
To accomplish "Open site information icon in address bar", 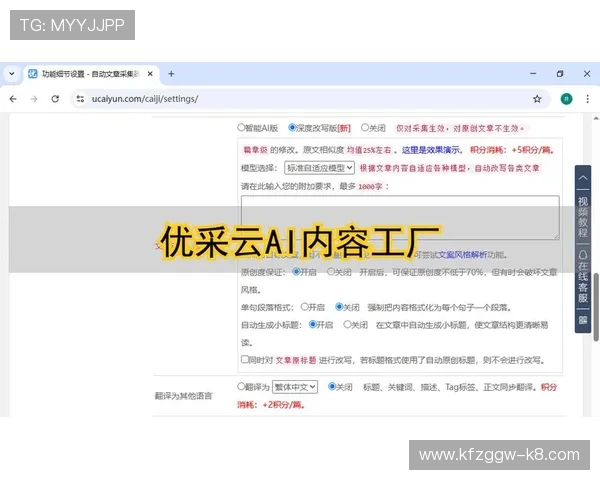I will coord(80,99).
